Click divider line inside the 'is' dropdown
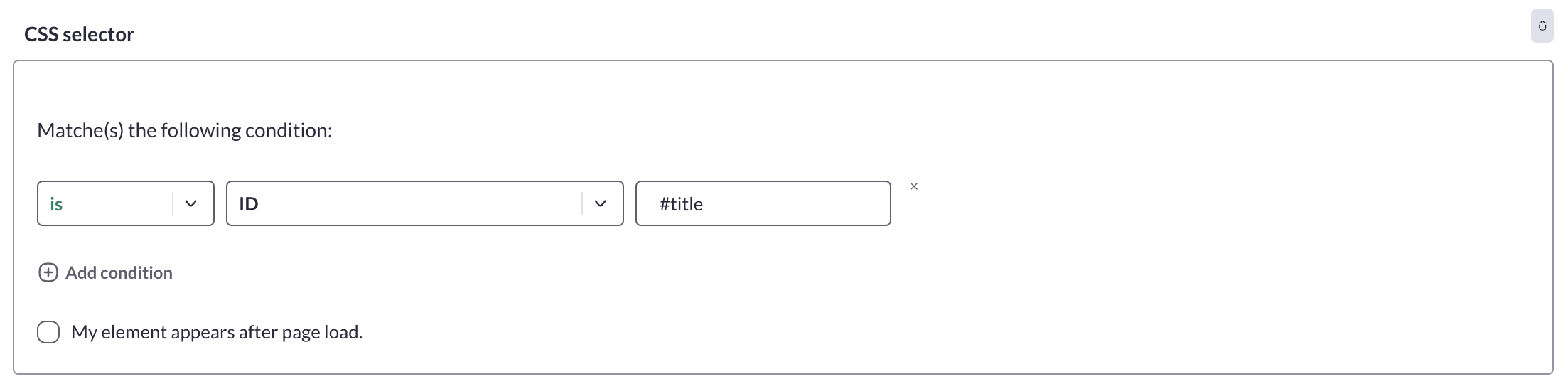The width and height of the screenshot is (1568, 384). click(172, 203)
